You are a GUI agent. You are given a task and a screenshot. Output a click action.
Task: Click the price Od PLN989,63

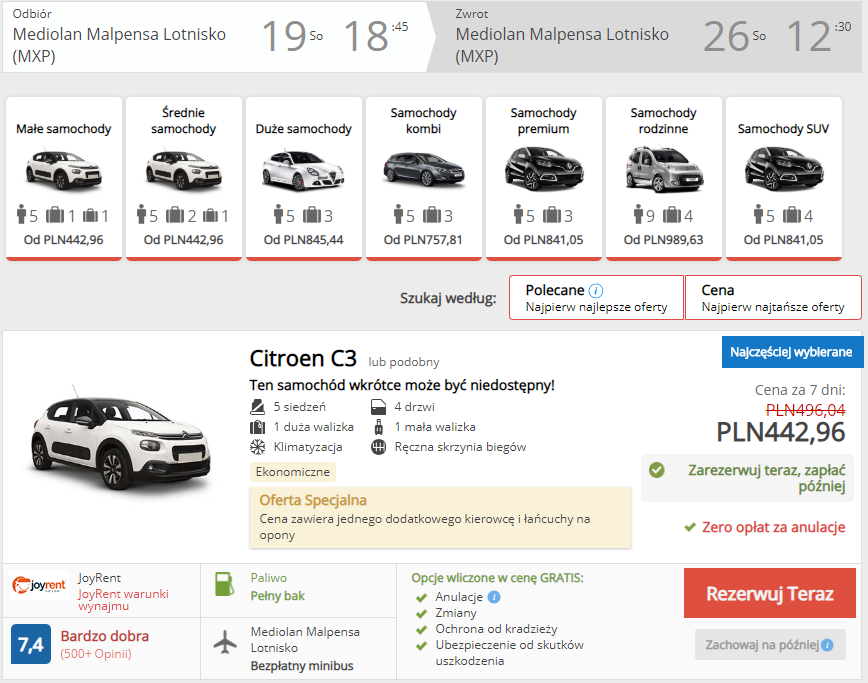tap(664, 240)
